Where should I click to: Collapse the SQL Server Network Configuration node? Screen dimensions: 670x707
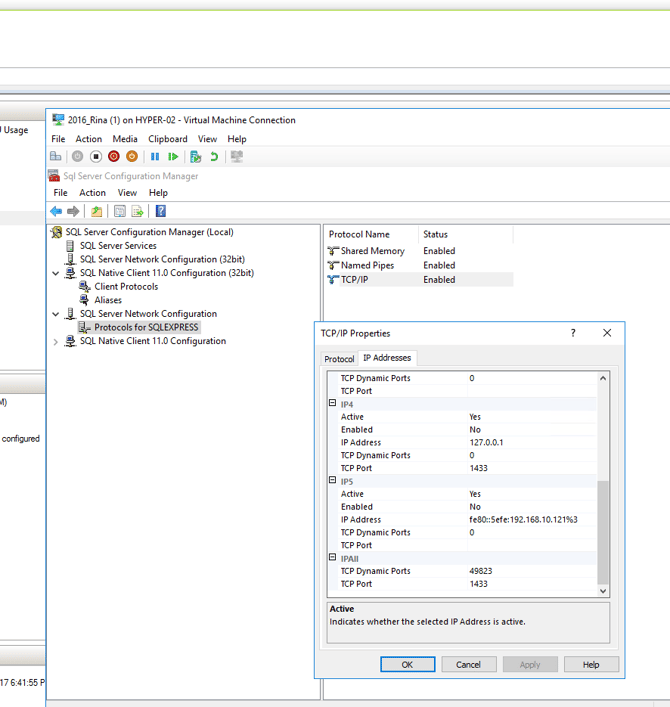coord(56,314)
